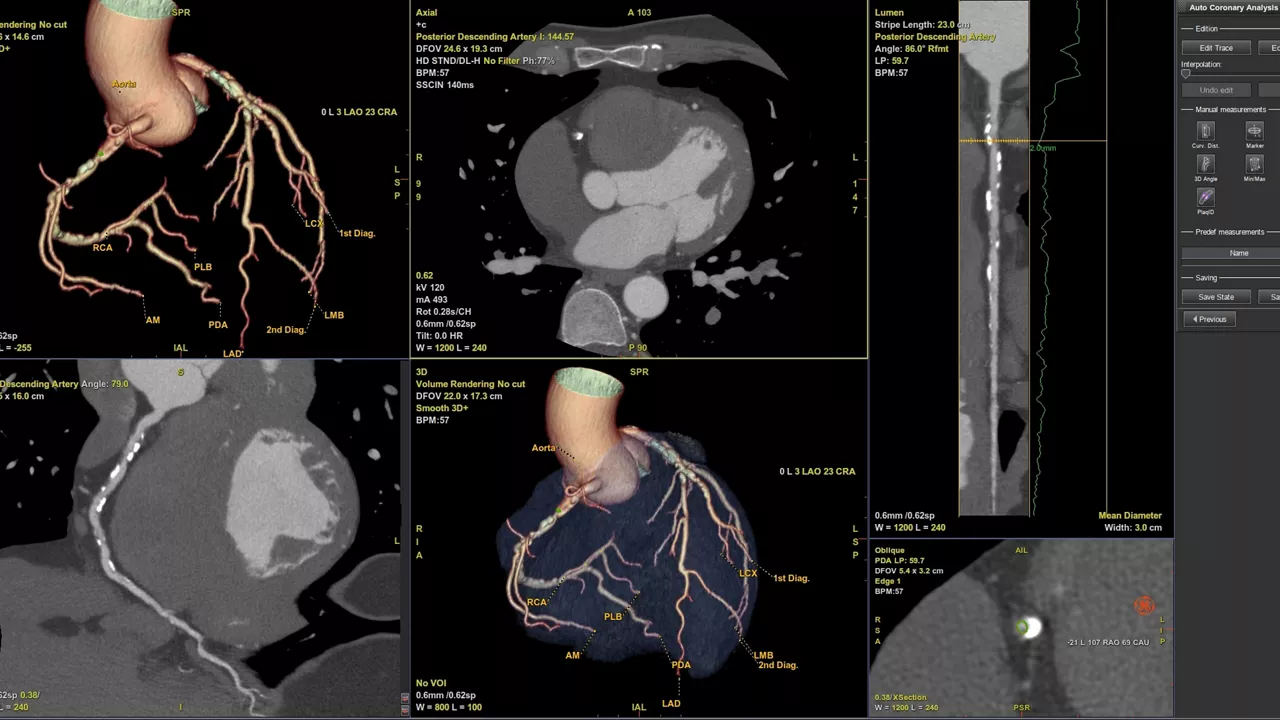
Task: Click the orange compass icon in oblique view
Action: click(x=1145, y=606)
